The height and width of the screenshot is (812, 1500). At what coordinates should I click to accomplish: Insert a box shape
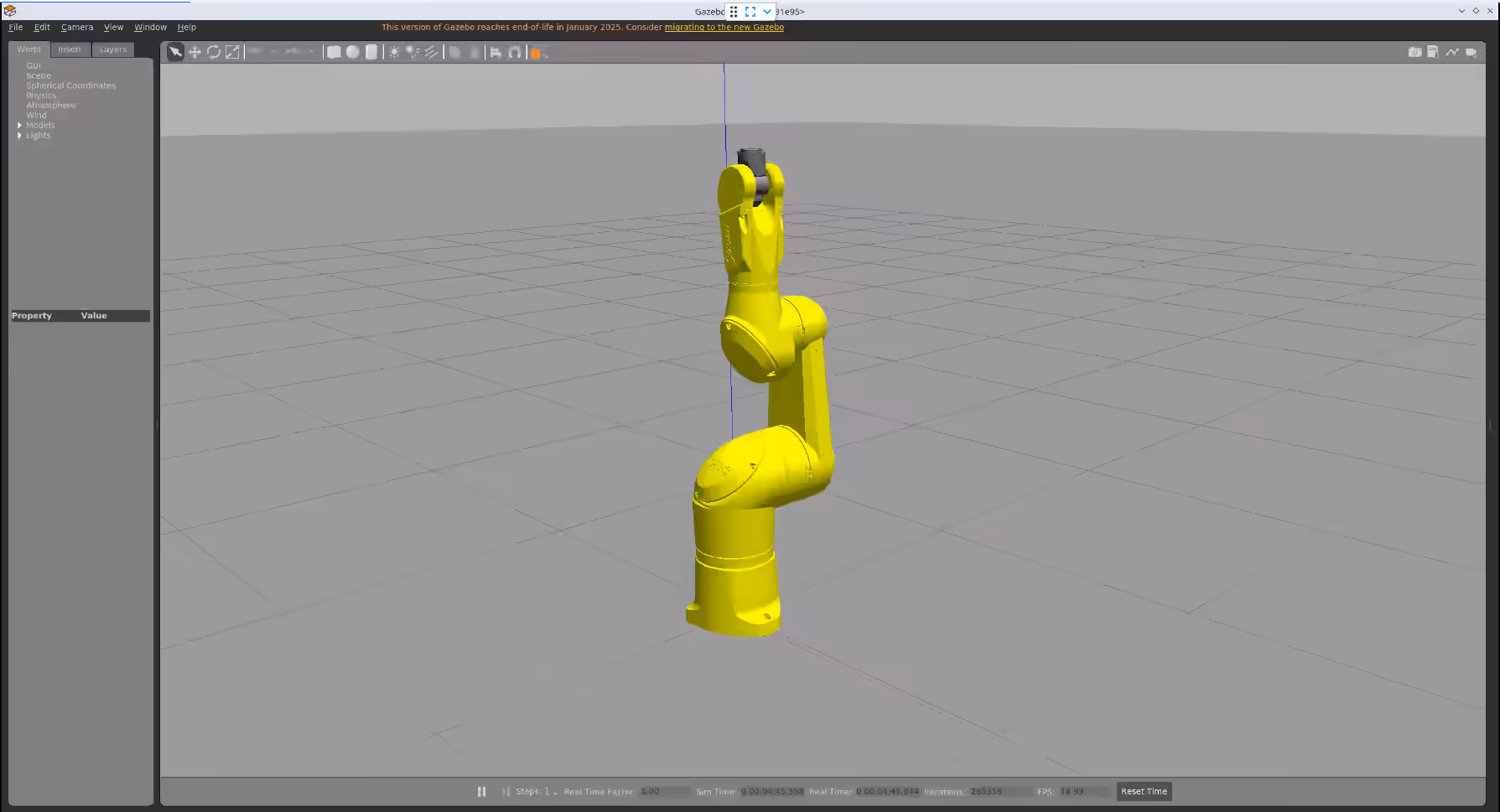tap(334, 52)
